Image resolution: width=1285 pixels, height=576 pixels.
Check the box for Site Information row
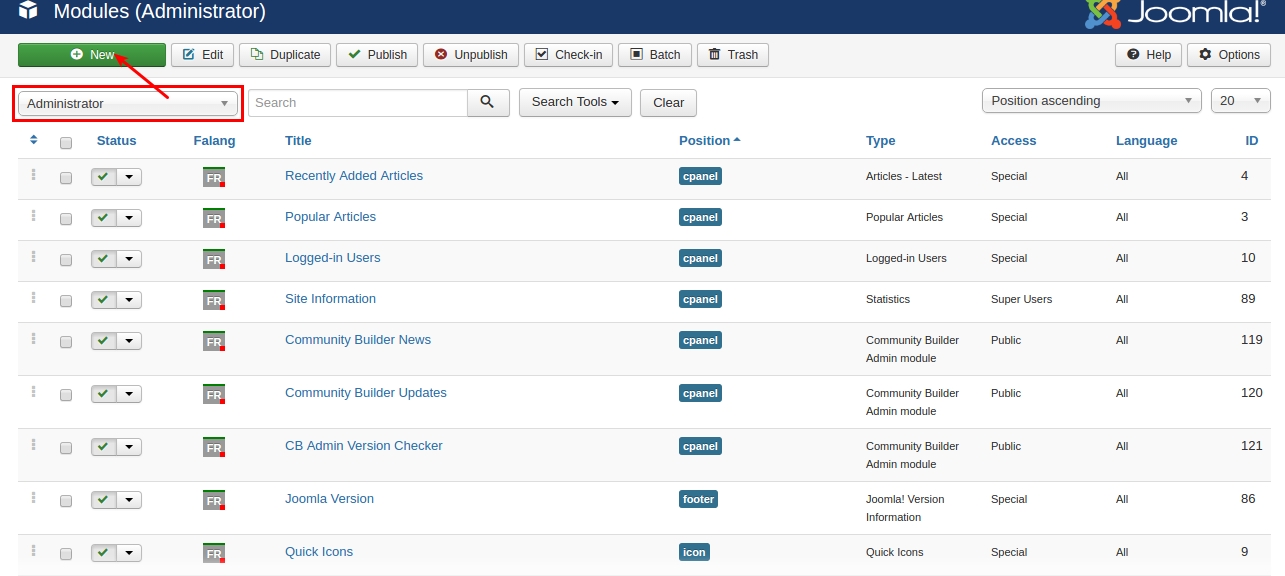[66, 301]
